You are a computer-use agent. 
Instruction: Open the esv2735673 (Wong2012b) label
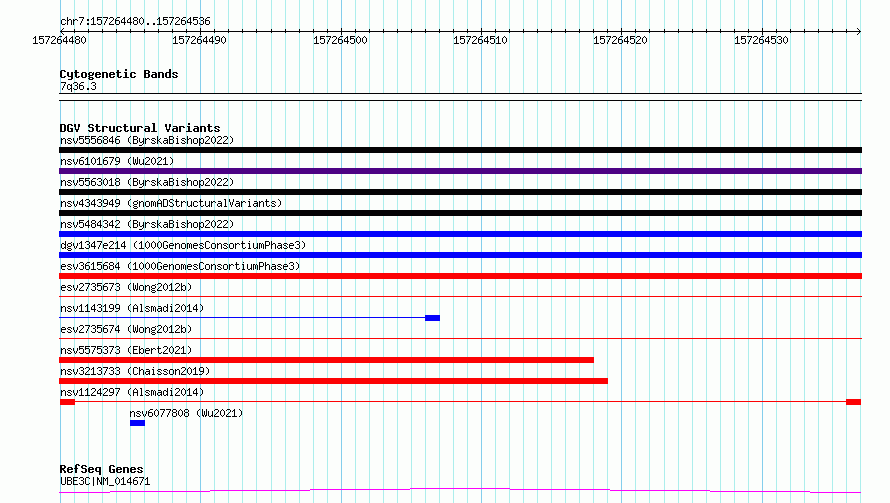click(126, 287)
